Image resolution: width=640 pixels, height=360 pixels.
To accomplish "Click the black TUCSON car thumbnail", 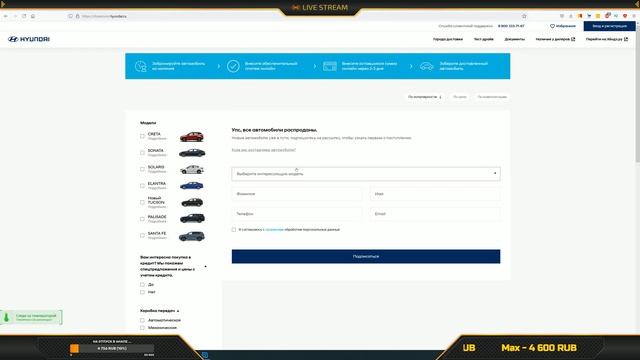I will click(192, 202).
